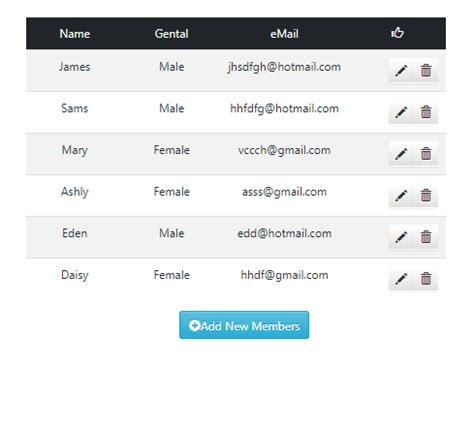This screenshot has height=428, width=474.
Task: Click email edd@hotmail.com
Action: click(x=284, y=233)
